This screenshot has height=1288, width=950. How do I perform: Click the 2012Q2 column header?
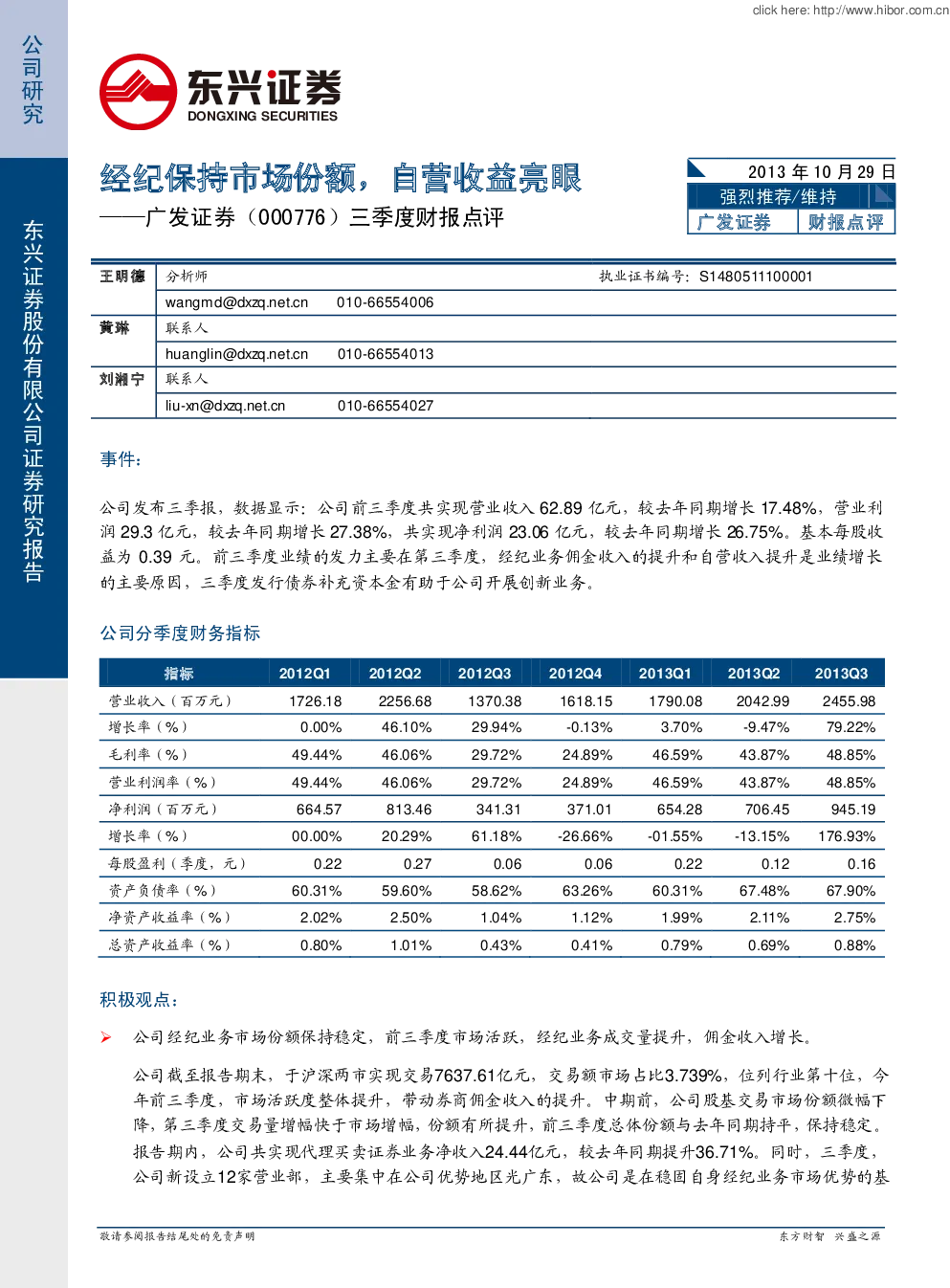click(395, 674)
